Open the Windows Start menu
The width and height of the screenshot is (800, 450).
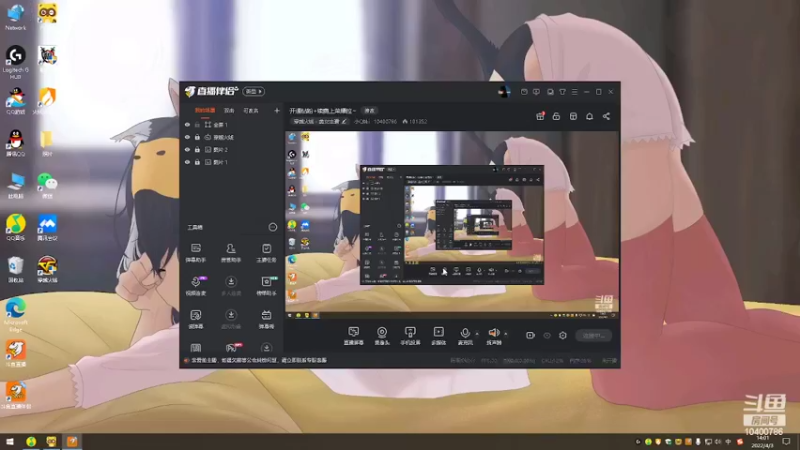click(x=10, y=441)
